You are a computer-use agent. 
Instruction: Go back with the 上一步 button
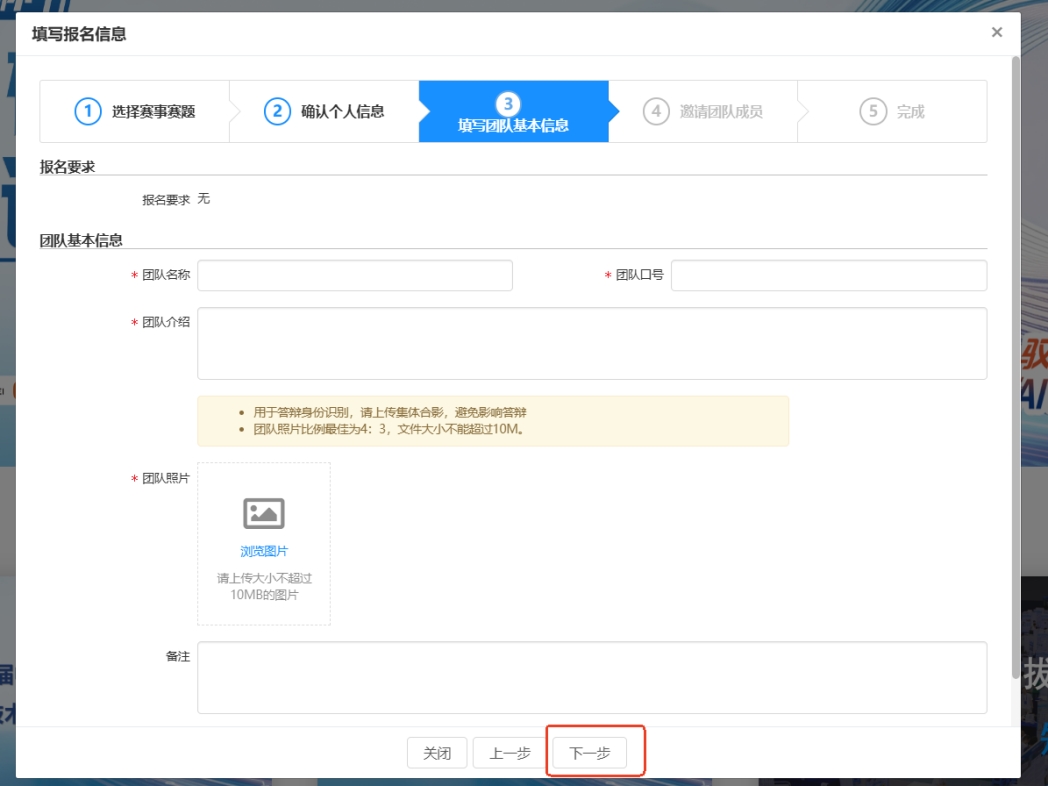click(510, 753)
